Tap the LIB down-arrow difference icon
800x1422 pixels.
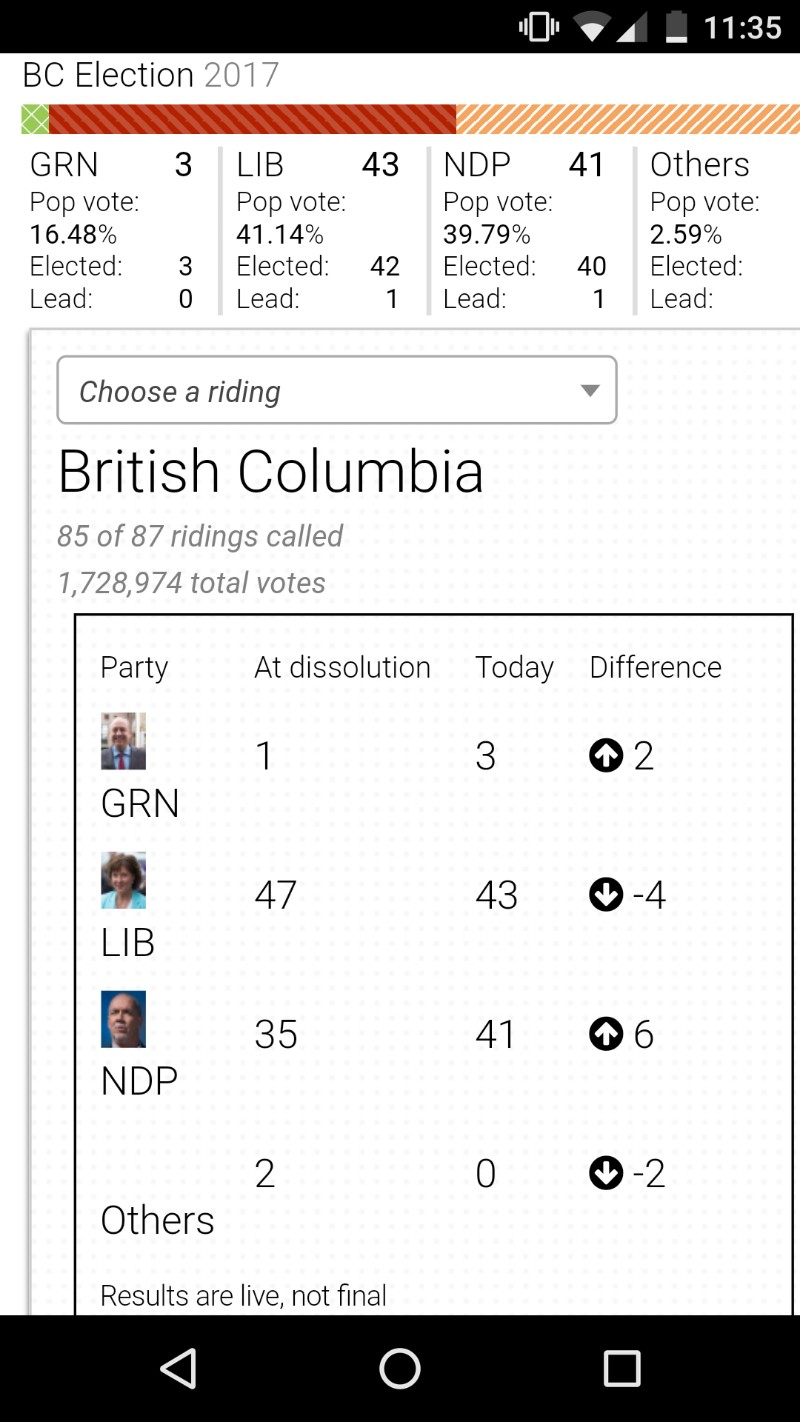(x=606, y=895)
